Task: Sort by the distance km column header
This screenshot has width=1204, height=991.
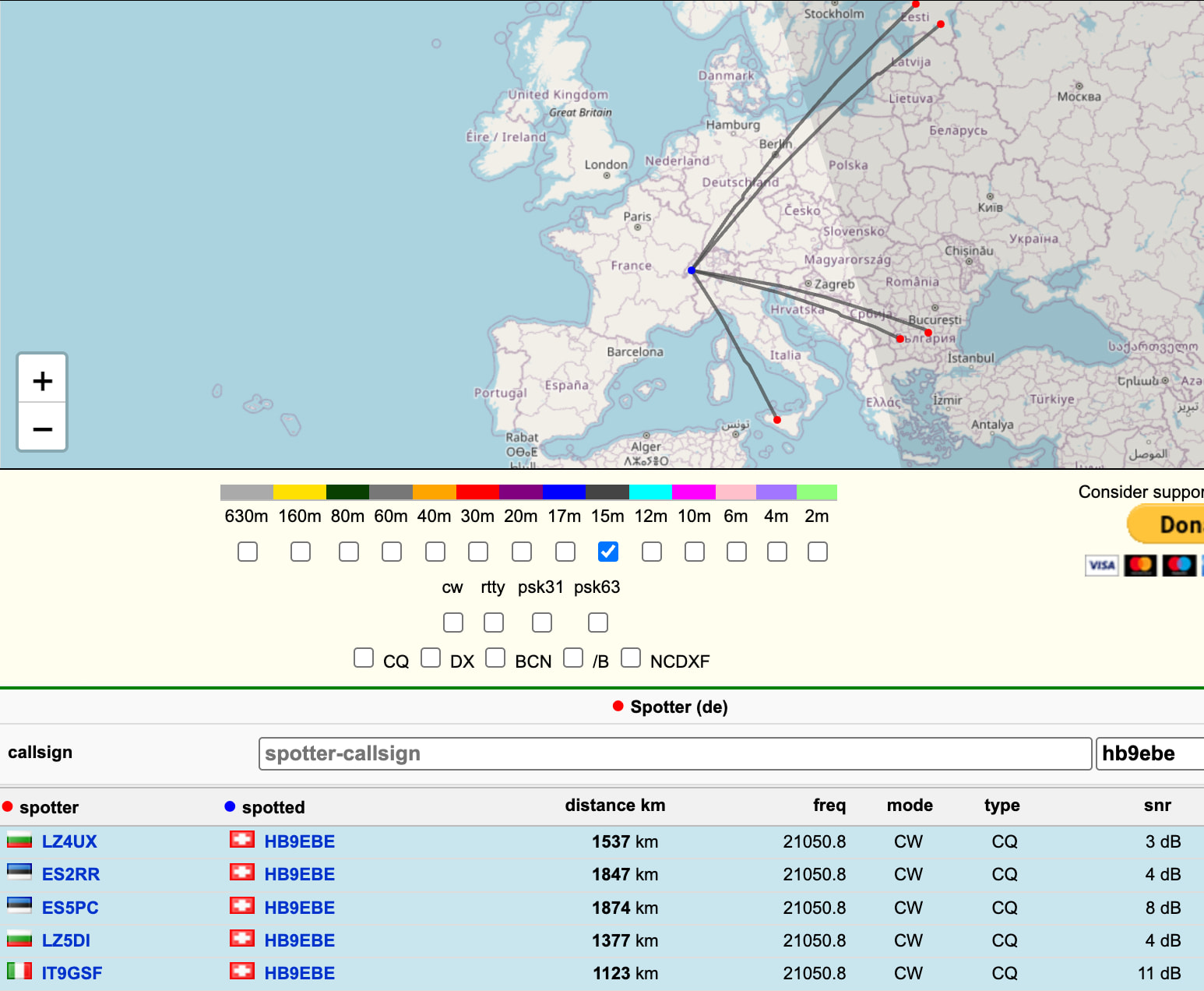Action: tap(614, 806)
